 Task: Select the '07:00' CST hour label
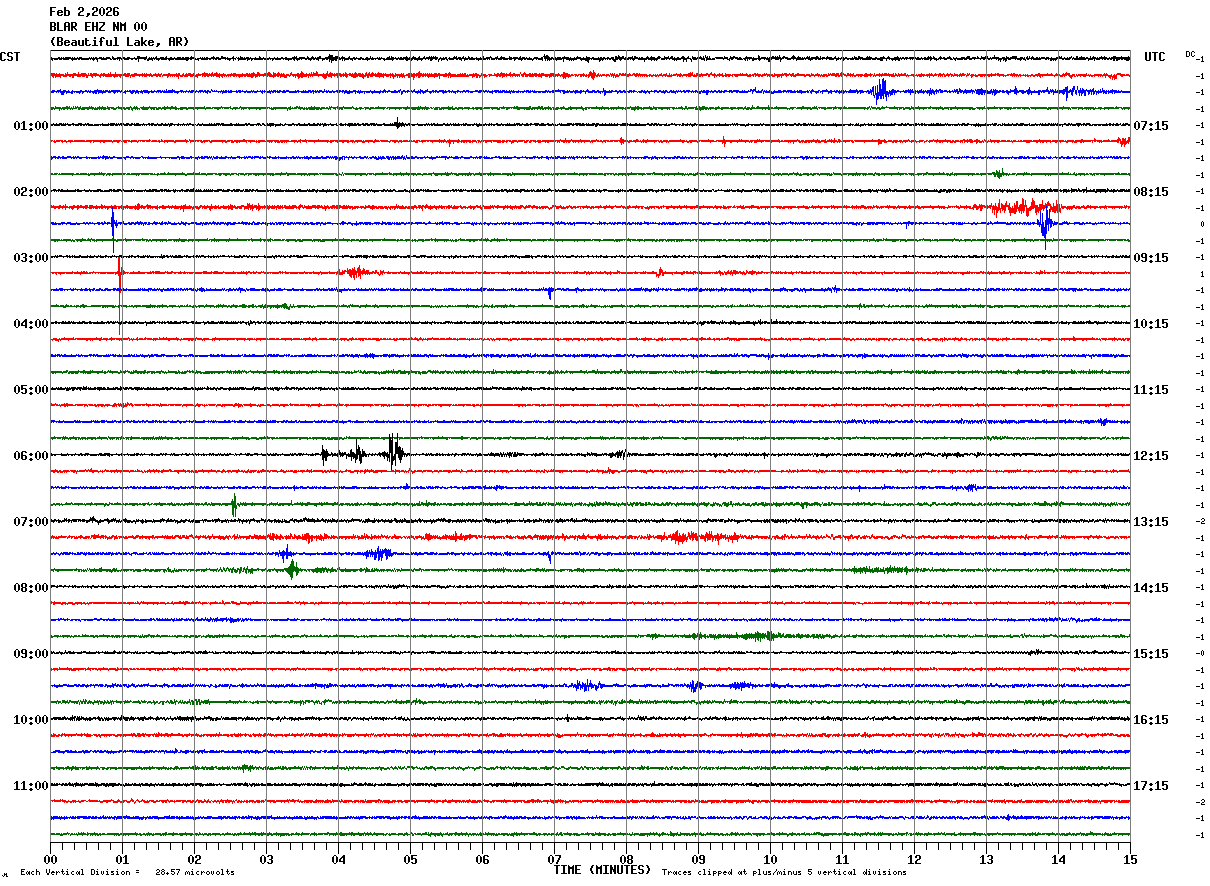tap(31, 522)
